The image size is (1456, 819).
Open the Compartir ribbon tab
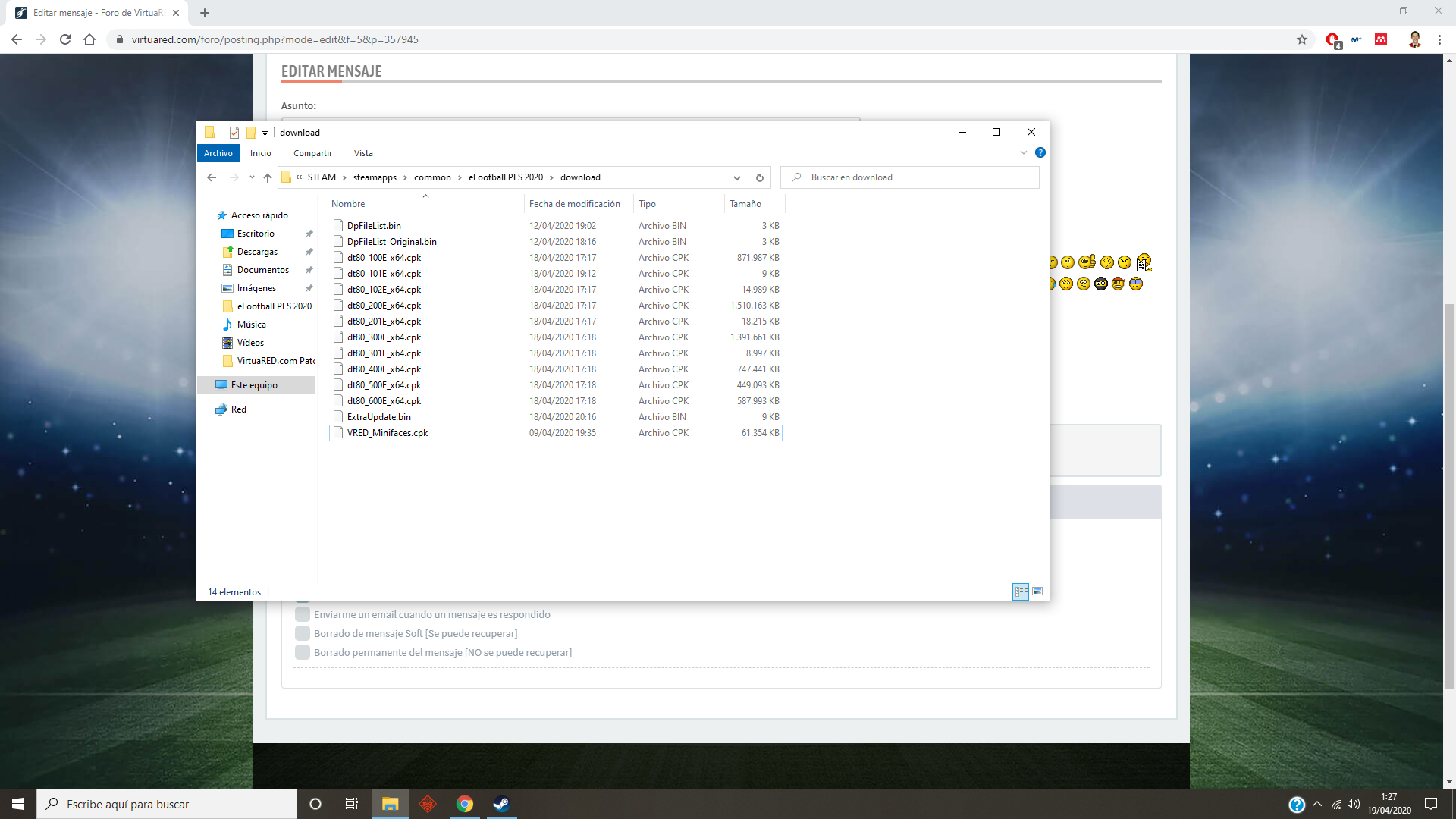[312, 153]
